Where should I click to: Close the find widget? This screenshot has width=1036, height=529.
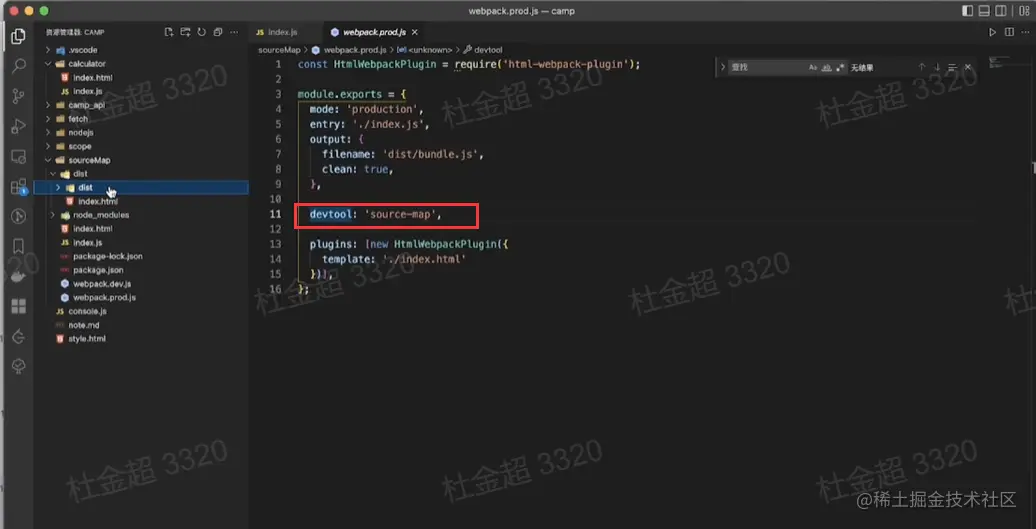coord(968,67)
